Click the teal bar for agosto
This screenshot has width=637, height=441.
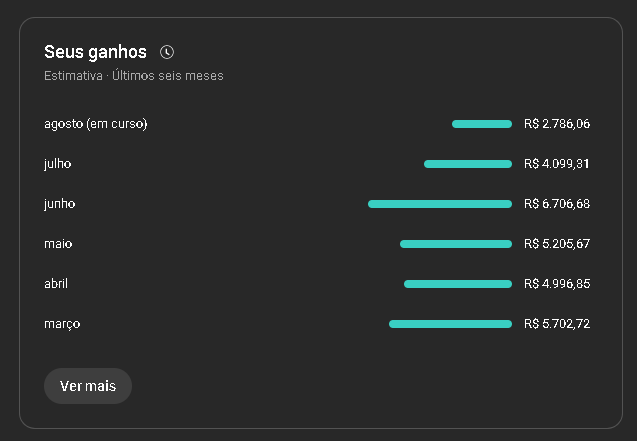click(x=481, y=124)
